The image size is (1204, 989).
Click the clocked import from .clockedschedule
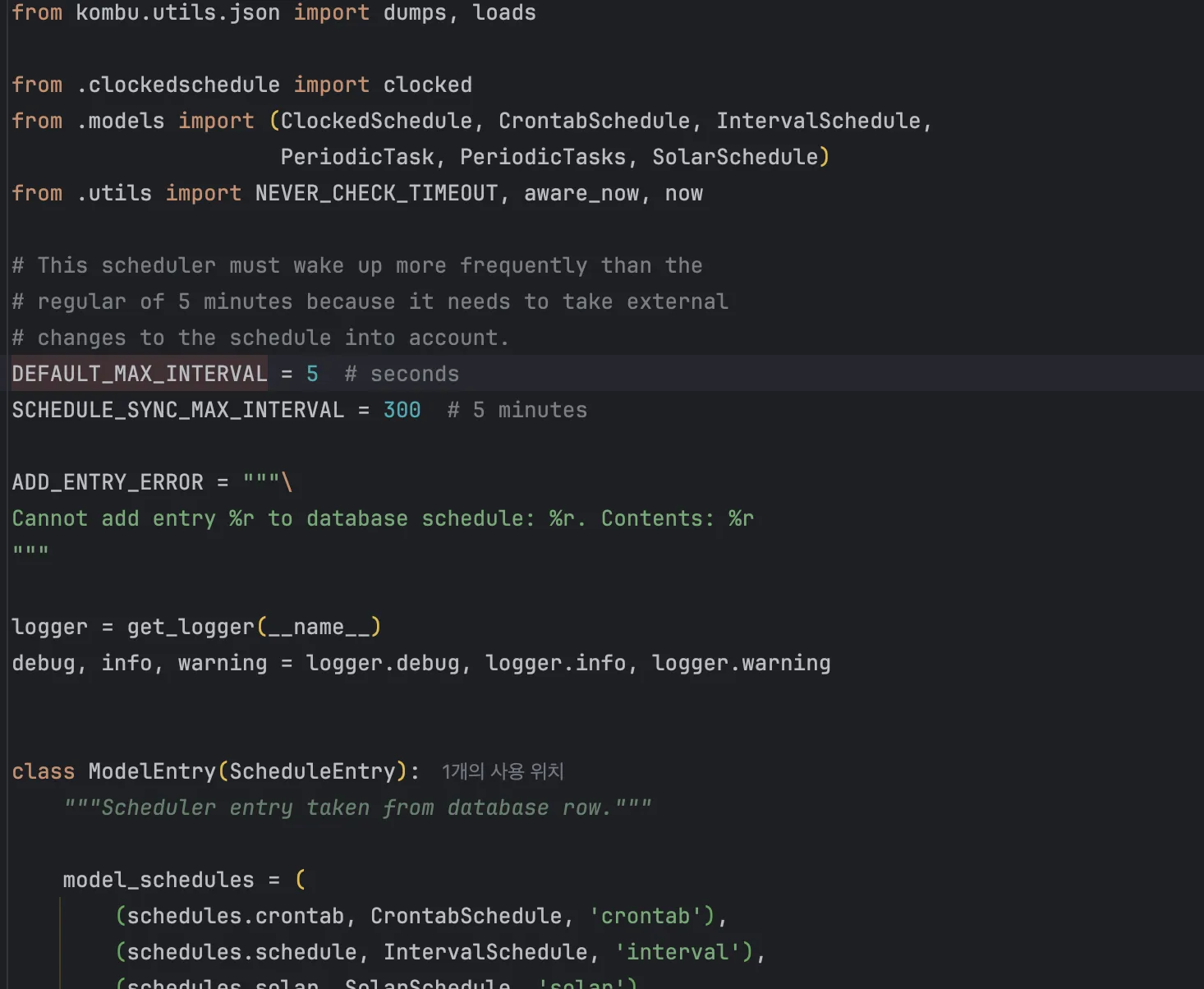tap(427, 84)
